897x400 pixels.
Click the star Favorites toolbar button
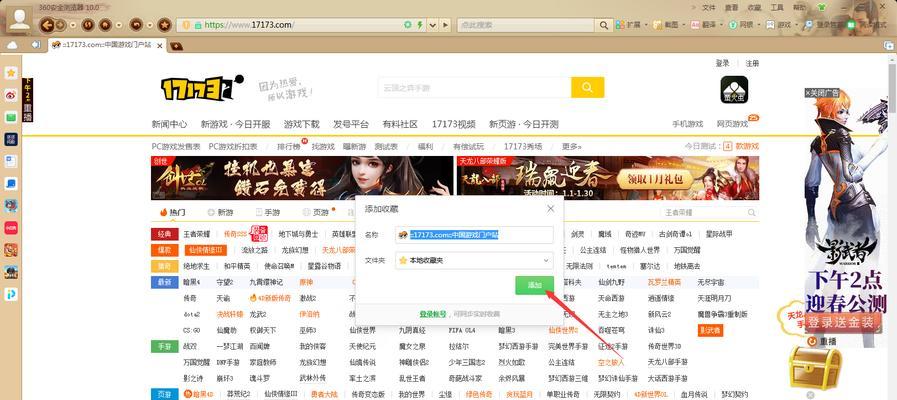(x=164, y=25)
